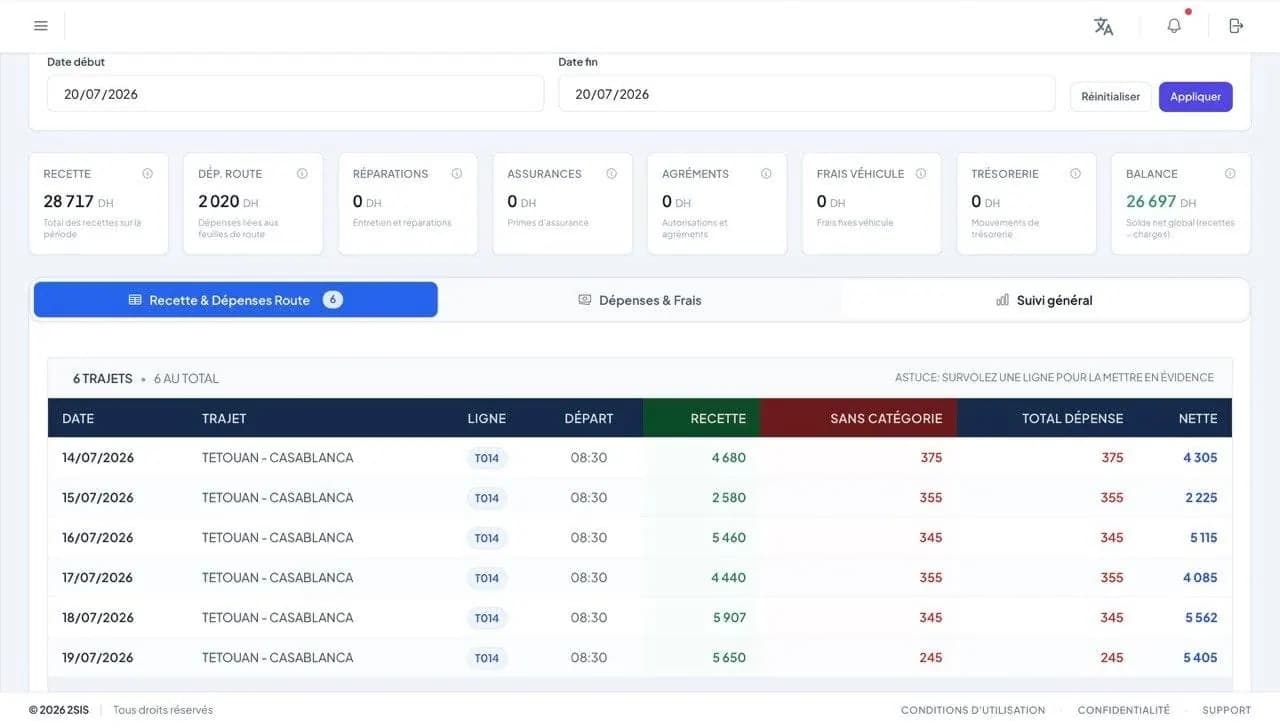Open the hamburger navigation menu
Viewport: 1280px width, 728px height.
click(x=41, y=26)
